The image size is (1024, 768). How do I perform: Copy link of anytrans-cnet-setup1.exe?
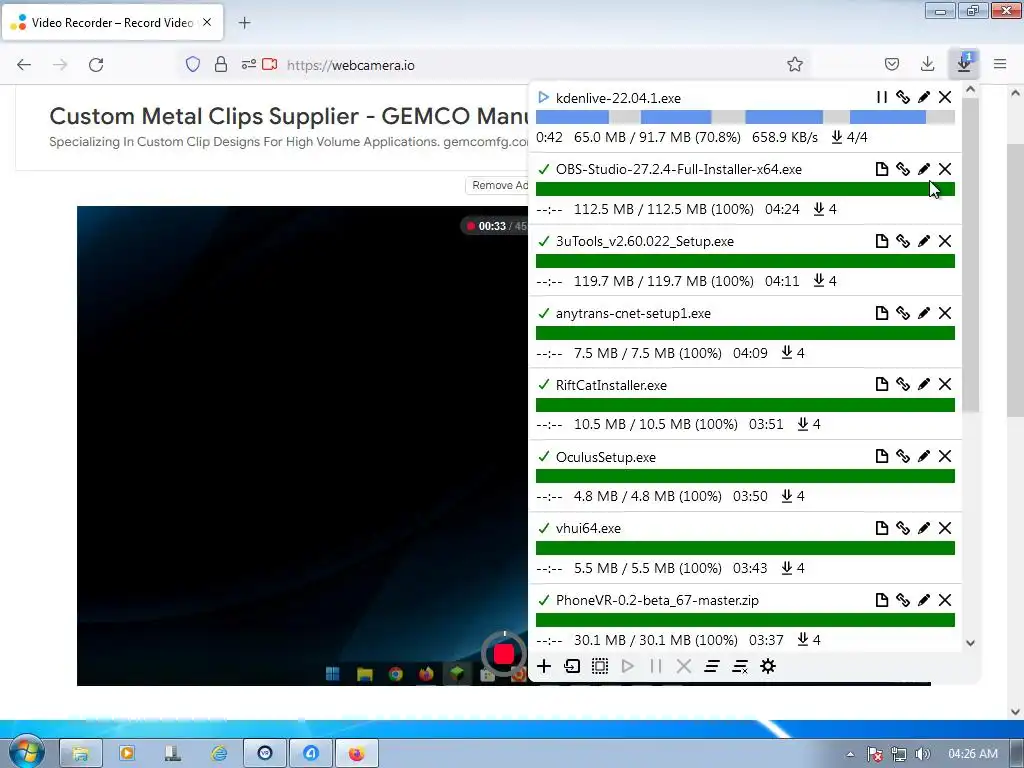click(903, 313)
